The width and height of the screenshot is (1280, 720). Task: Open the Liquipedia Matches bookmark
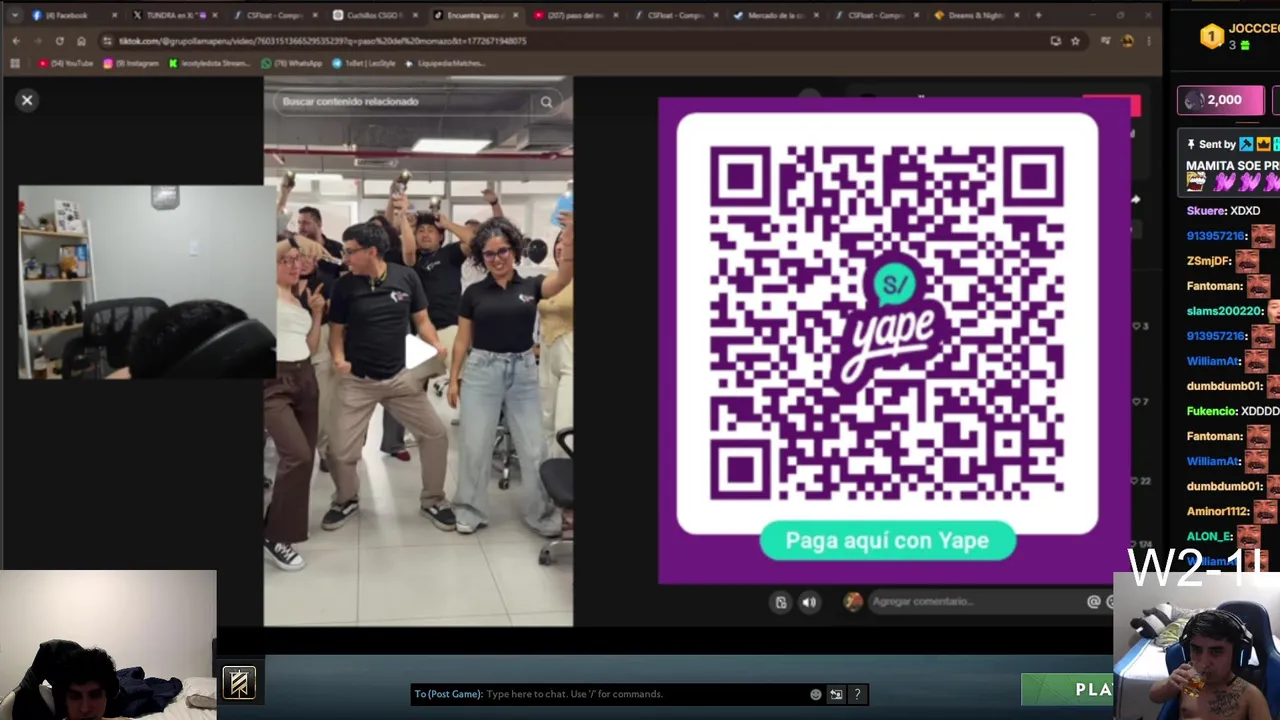point(445,63)
